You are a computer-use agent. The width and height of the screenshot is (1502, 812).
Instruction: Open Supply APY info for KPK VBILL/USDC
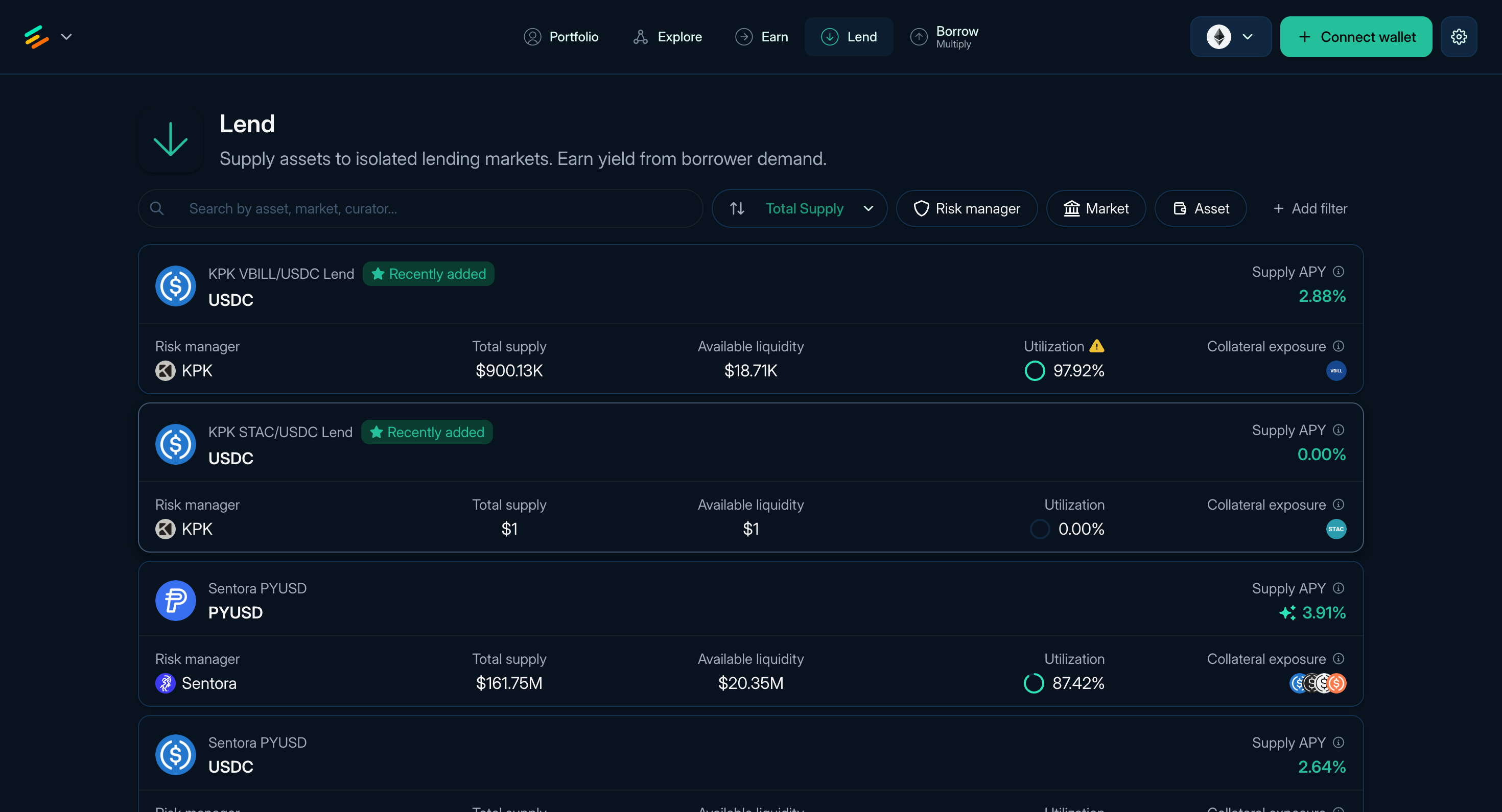click(1339, 272)
